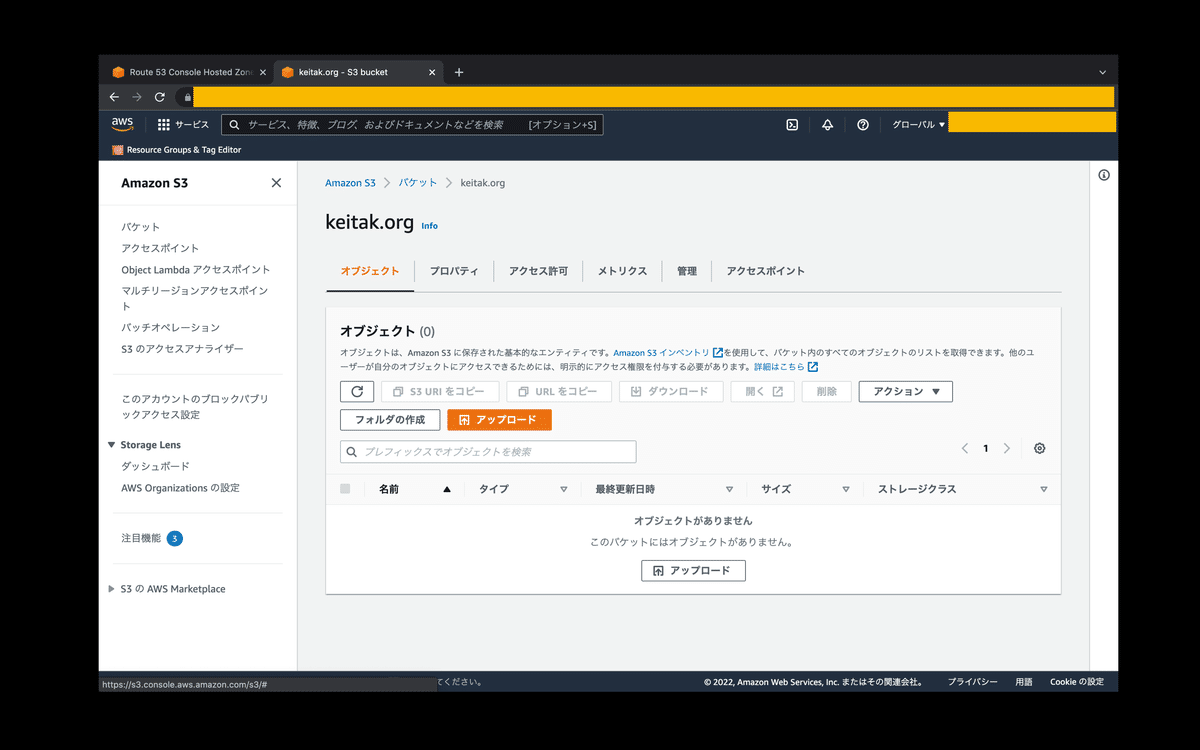Open a new browser tab

click(x=459, y=72)
